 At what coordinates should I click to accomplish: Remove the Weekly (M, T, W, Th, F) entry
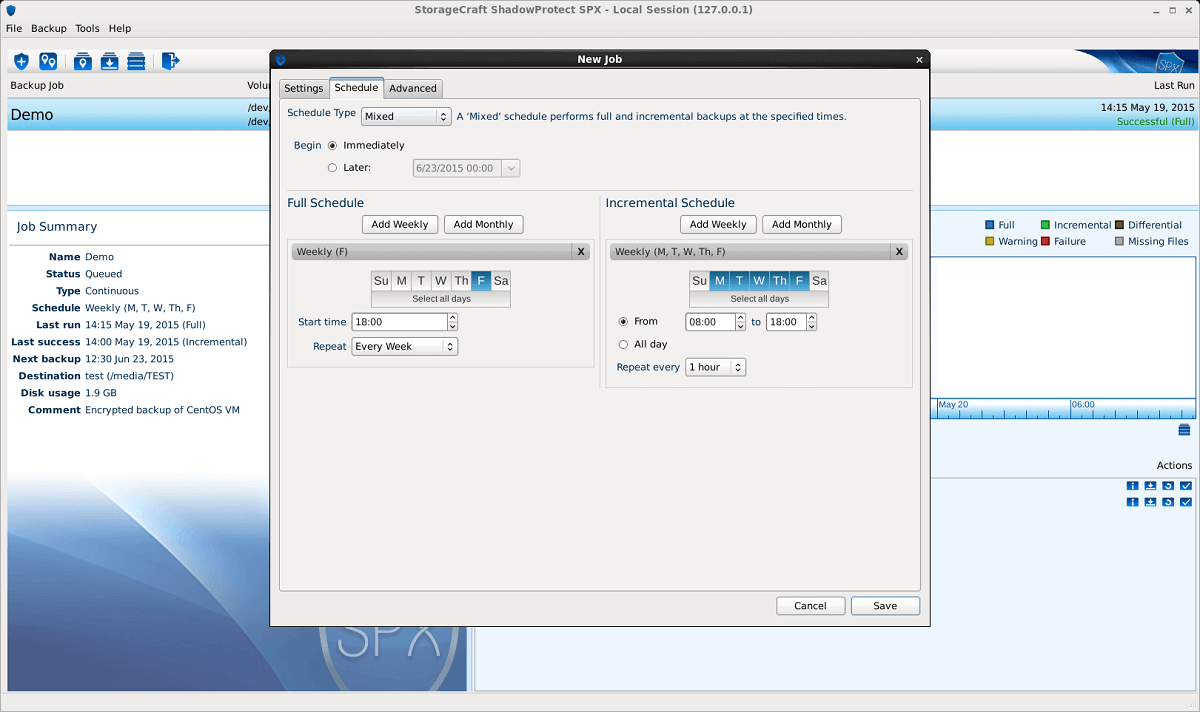[x=899, y=252]
